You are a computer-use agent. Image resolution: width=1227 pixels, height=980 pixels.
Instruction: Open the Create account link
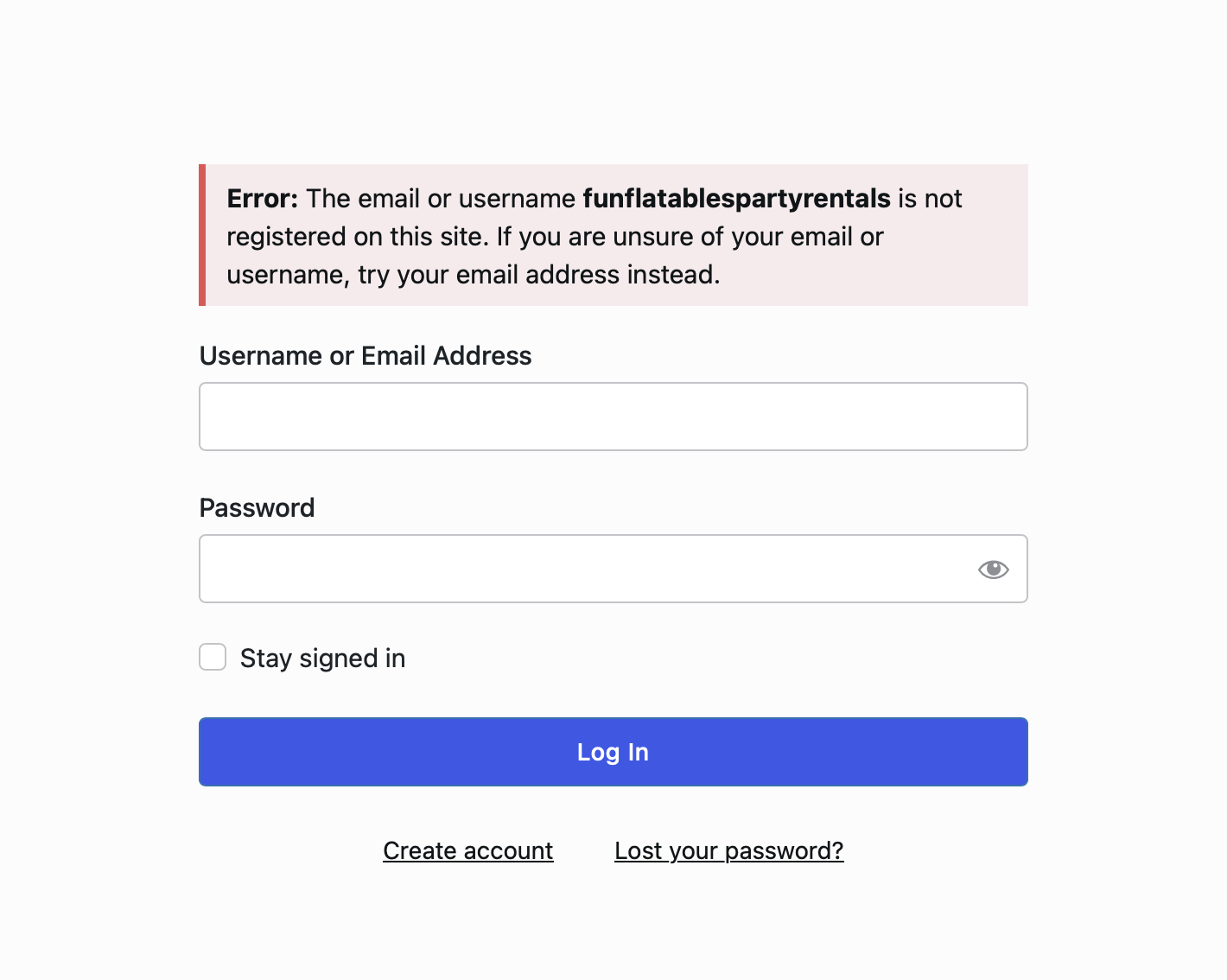coord(467,851)
